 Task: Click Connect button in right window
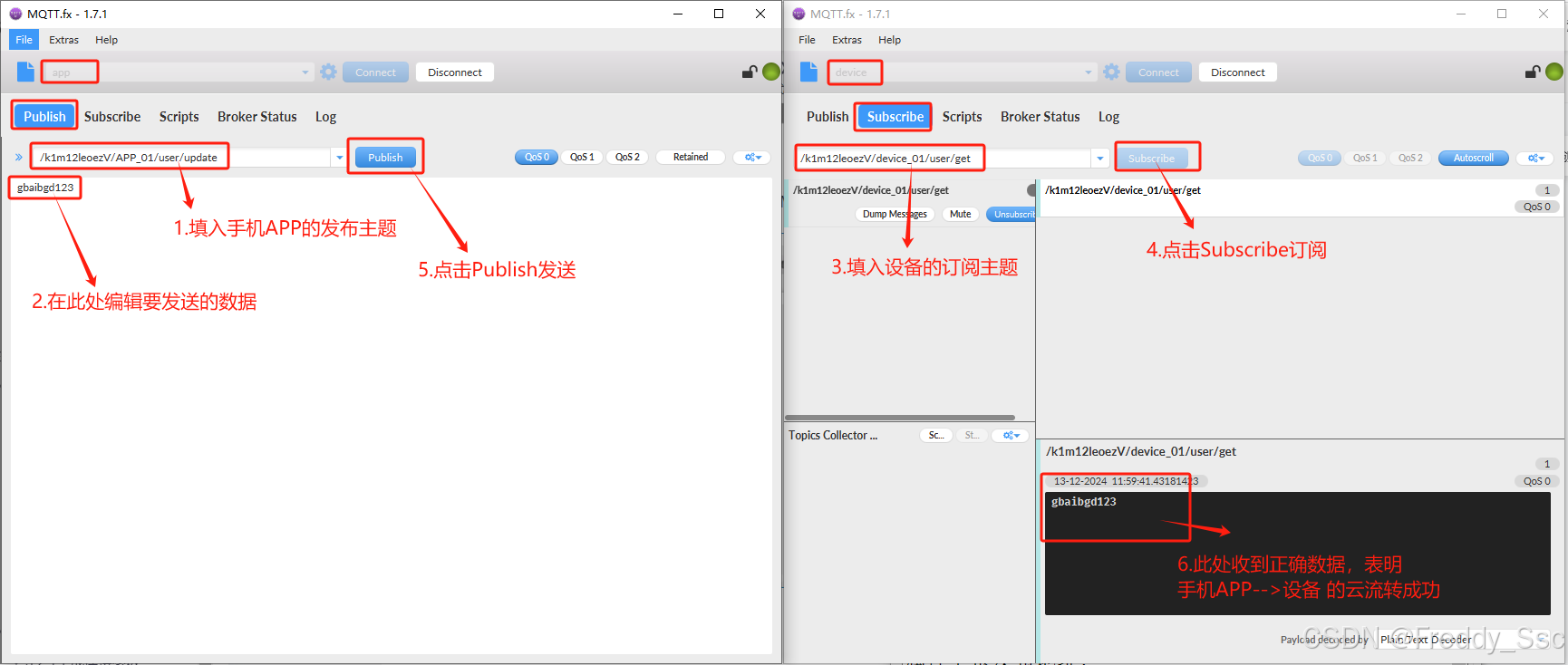(1158, 72)
